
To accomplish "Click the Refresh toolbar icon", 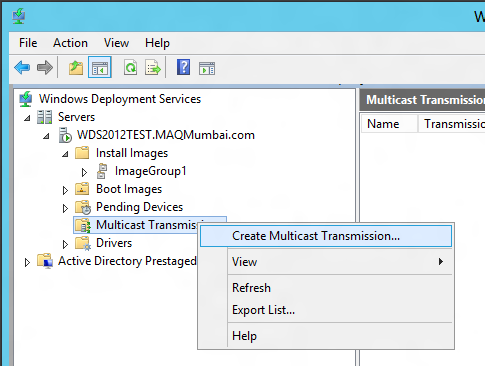I will [130, 68].
